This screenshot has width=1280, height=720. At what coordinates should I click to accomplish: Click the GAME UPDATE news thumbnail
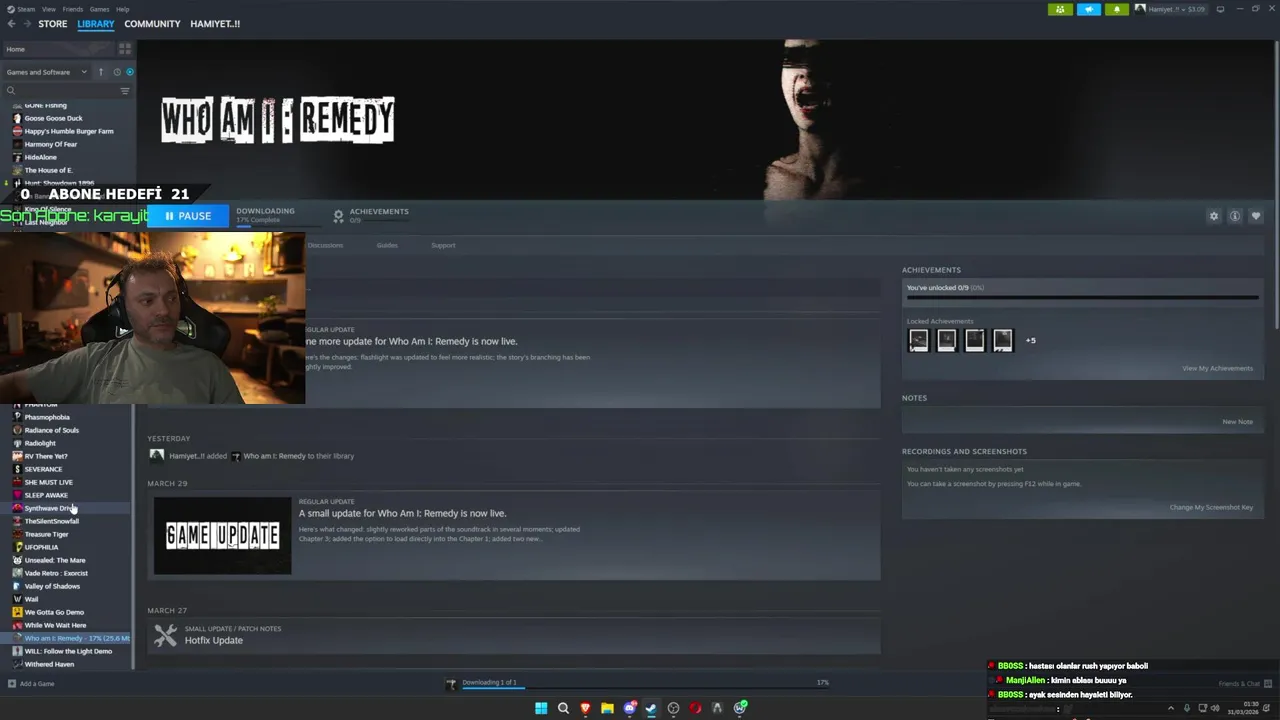(222, 536)
